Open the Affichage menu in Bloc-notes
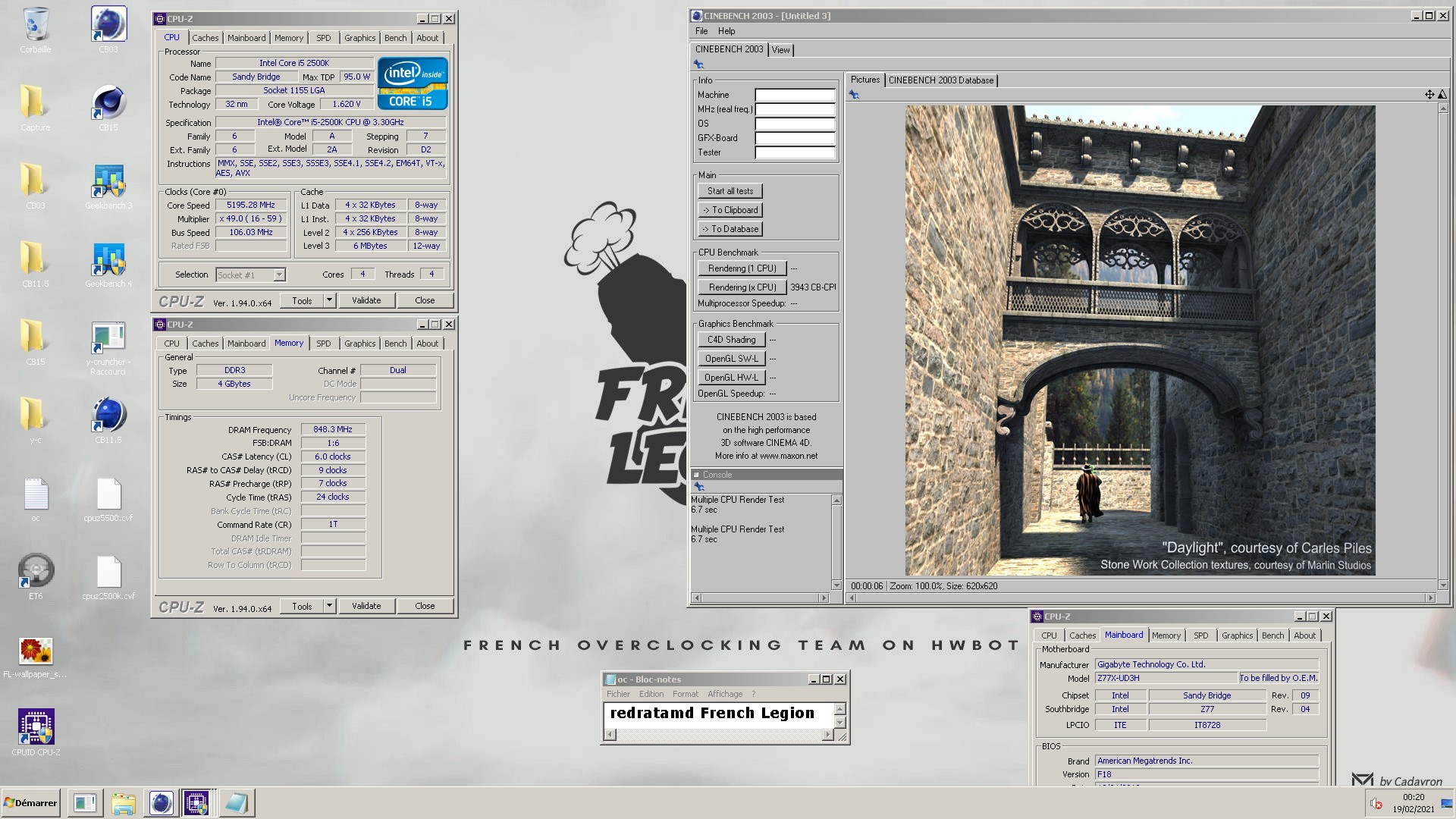Screen dimensions: 1456x819 (725, 694)
